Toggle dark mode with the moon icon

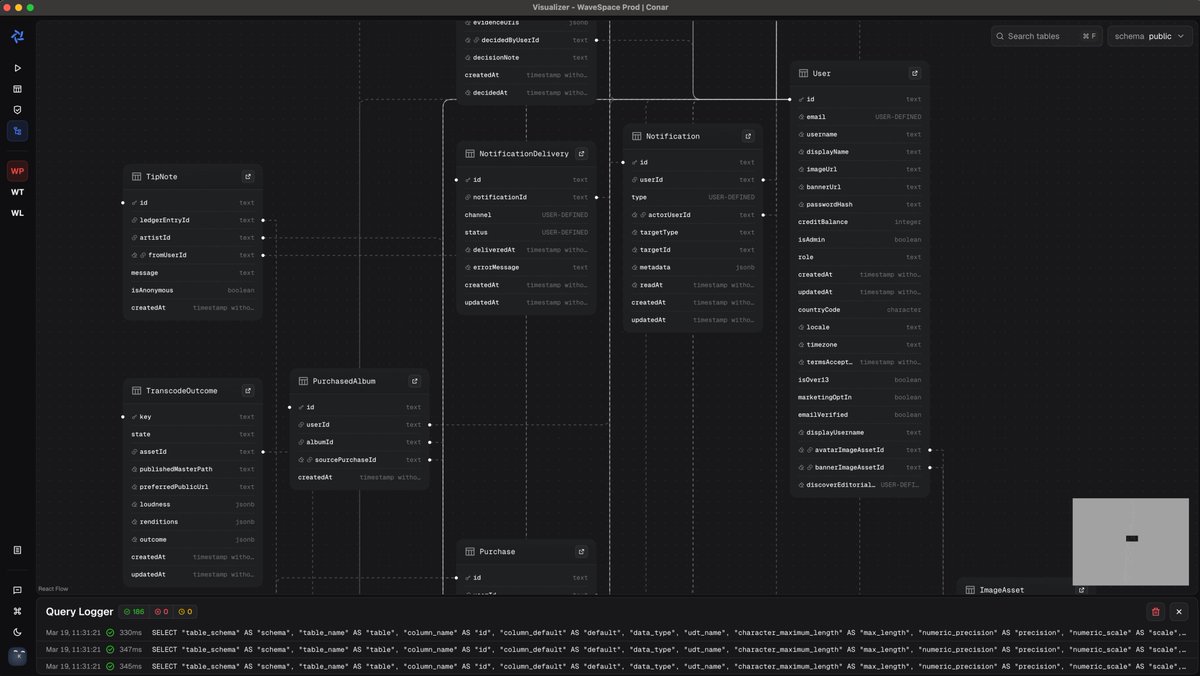17,632
